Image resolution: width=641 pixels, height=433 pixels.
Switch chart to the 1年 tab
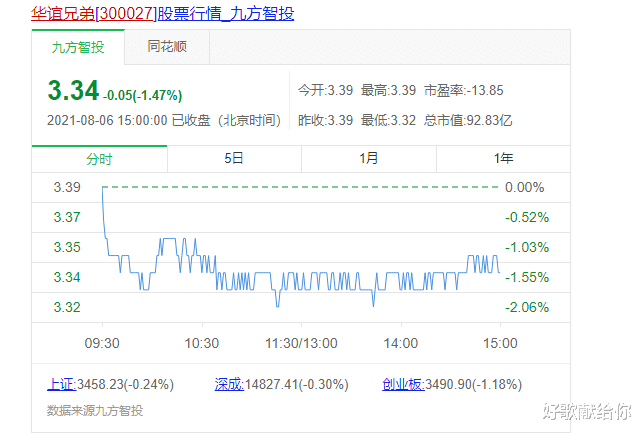point(503,159)
